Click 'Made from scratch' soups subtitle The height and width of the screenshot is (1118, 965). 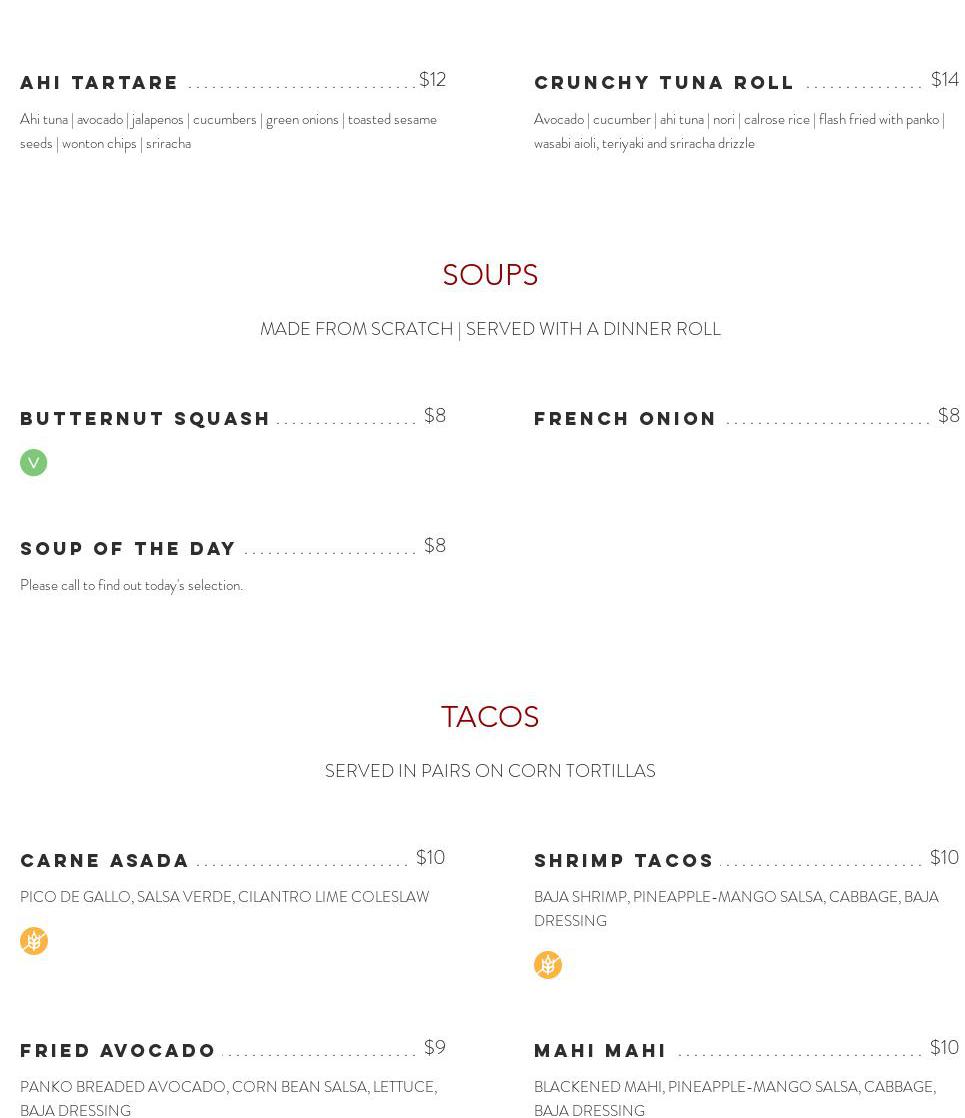click(x=490, y=329)
